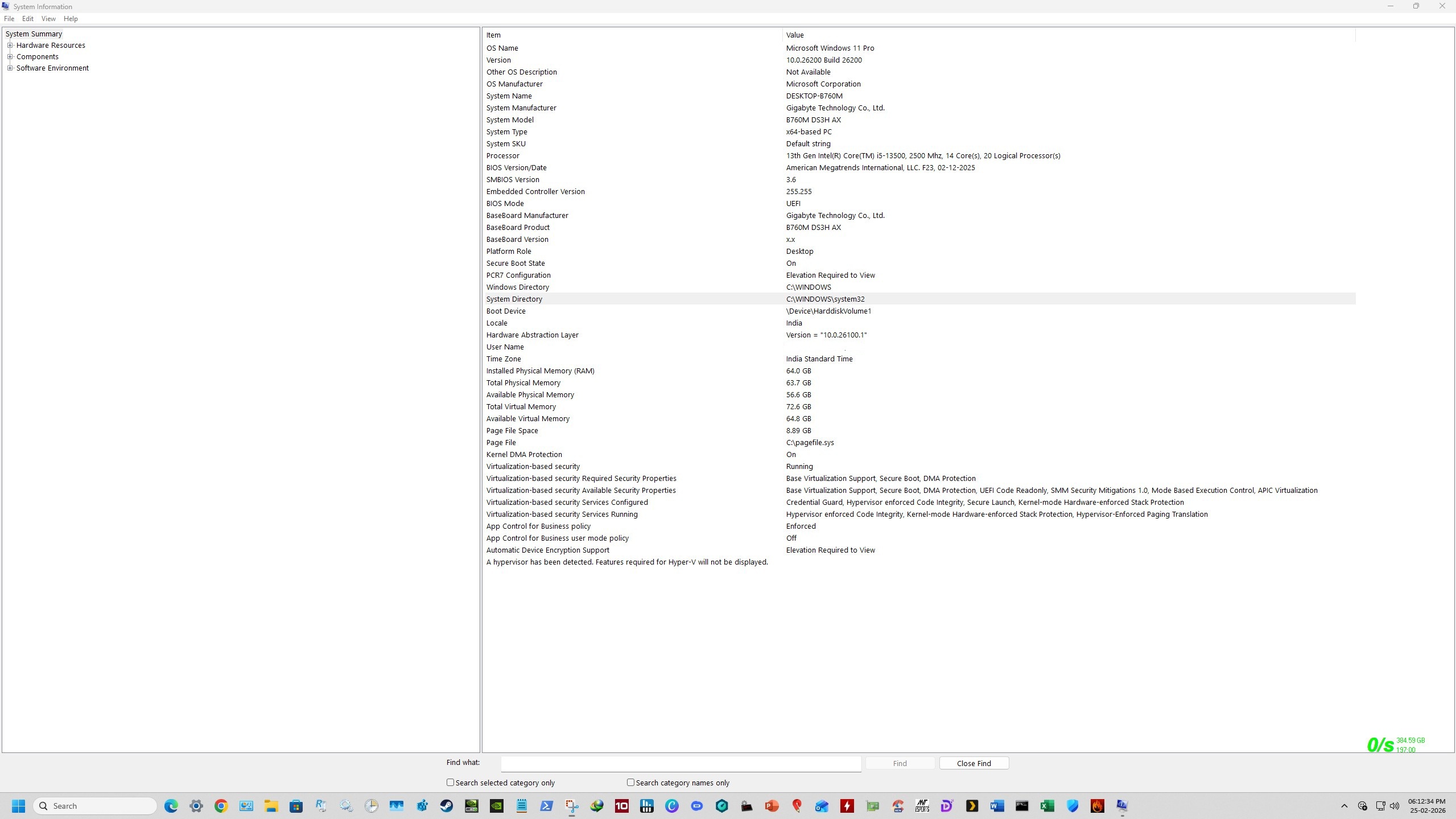Expand the Hardware Resources tree node
The image size is (1456, 819).
pyautogui.click(x=10, y=46)
